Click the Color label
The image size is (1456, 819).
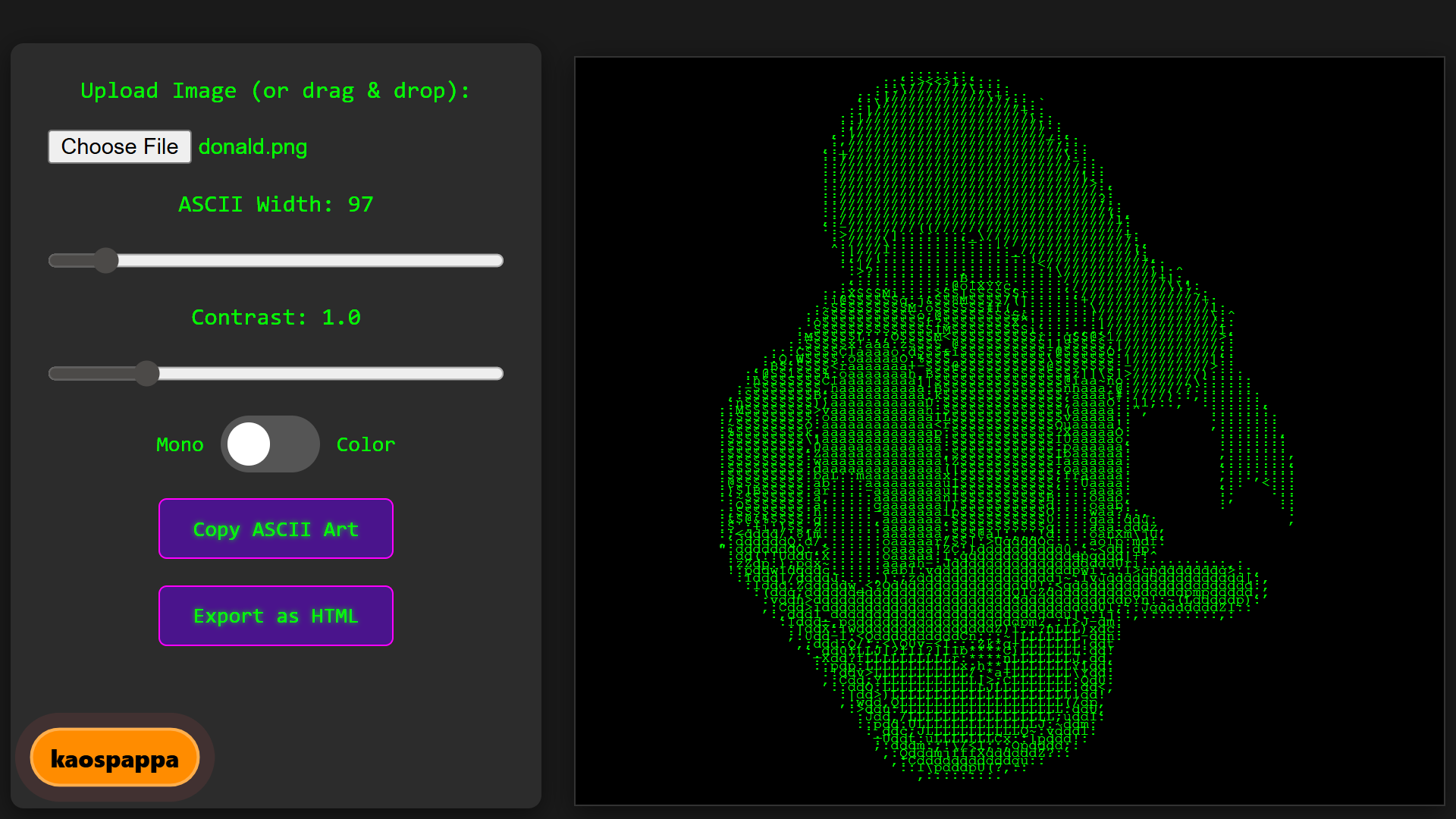point(366,445)
